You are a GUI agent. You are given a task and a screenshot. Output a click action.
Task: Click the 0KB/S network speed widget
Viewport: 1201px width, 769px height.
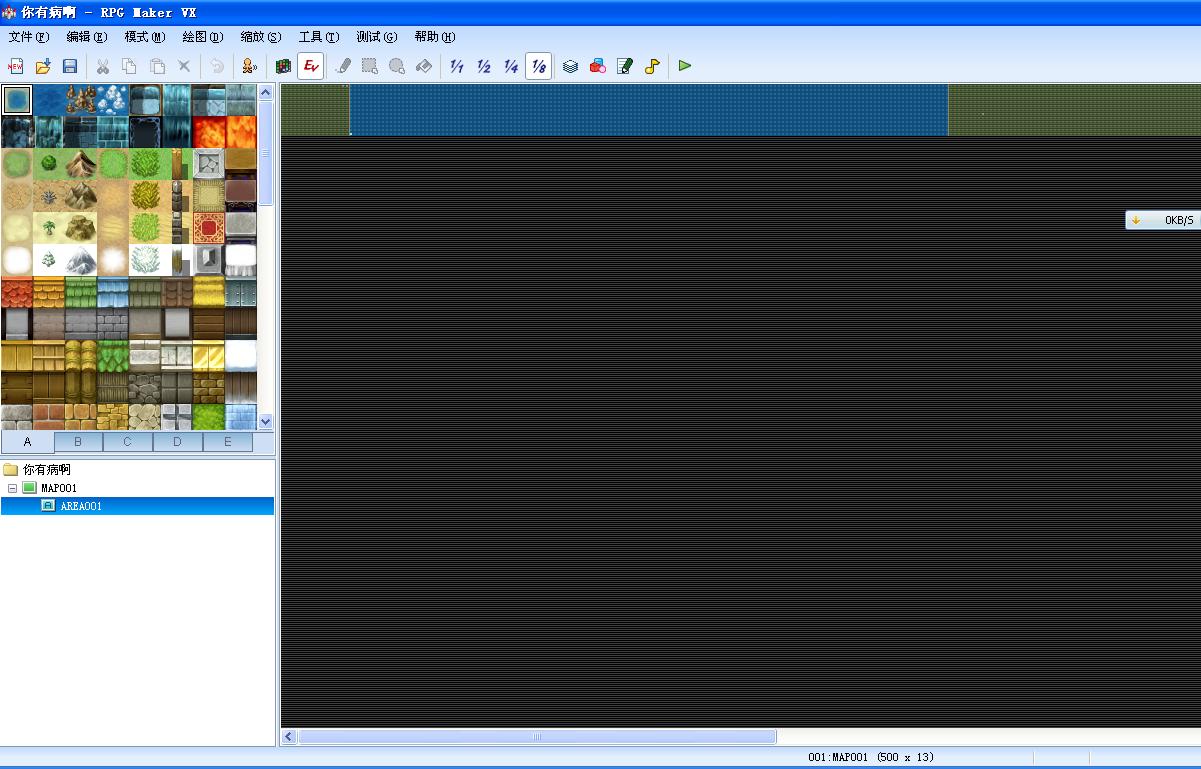pyautogui.click(x=1163, y=220)
